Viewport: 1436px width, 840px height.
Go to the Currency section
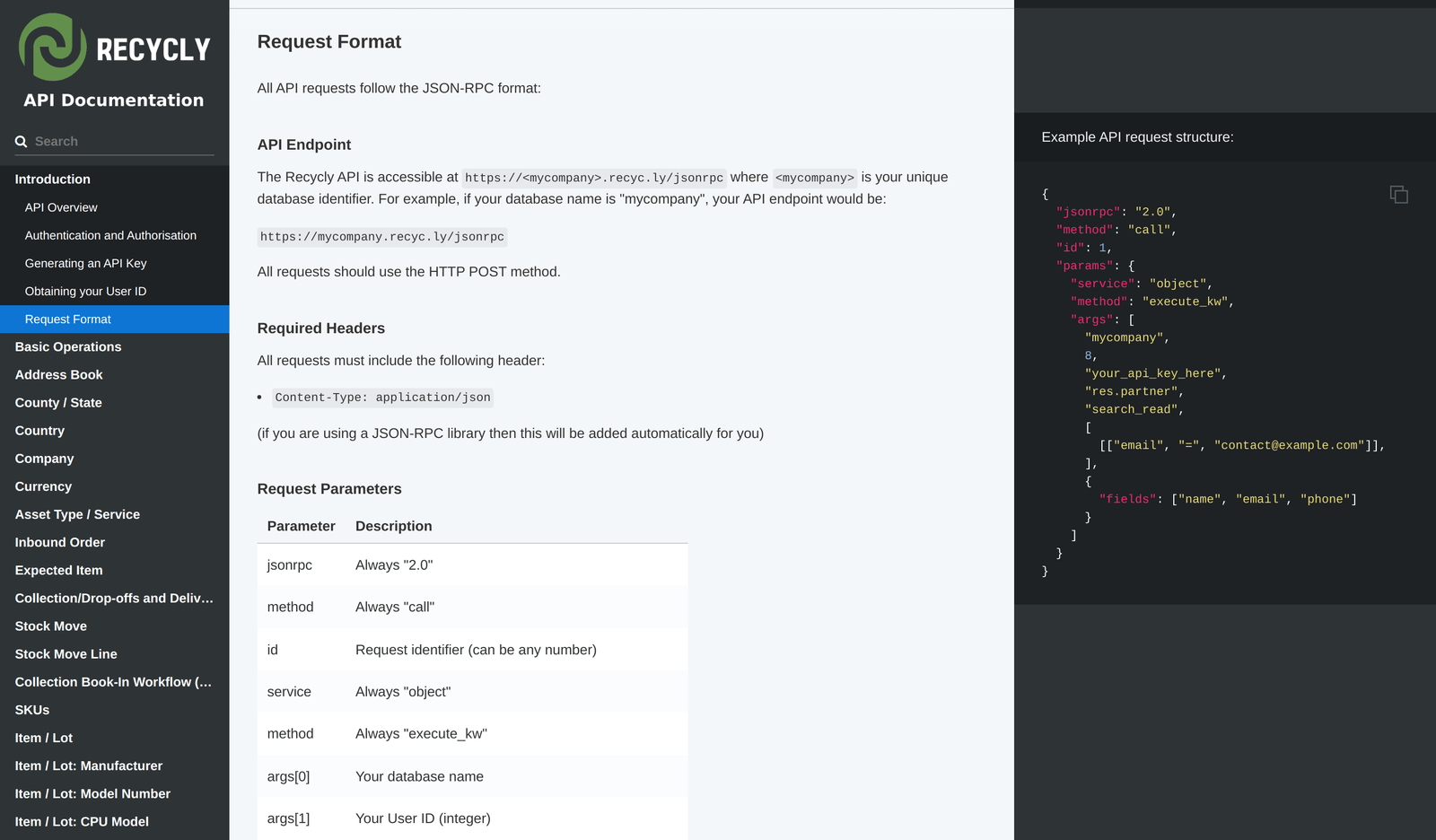pyautogui.click(x=114, y=486)
